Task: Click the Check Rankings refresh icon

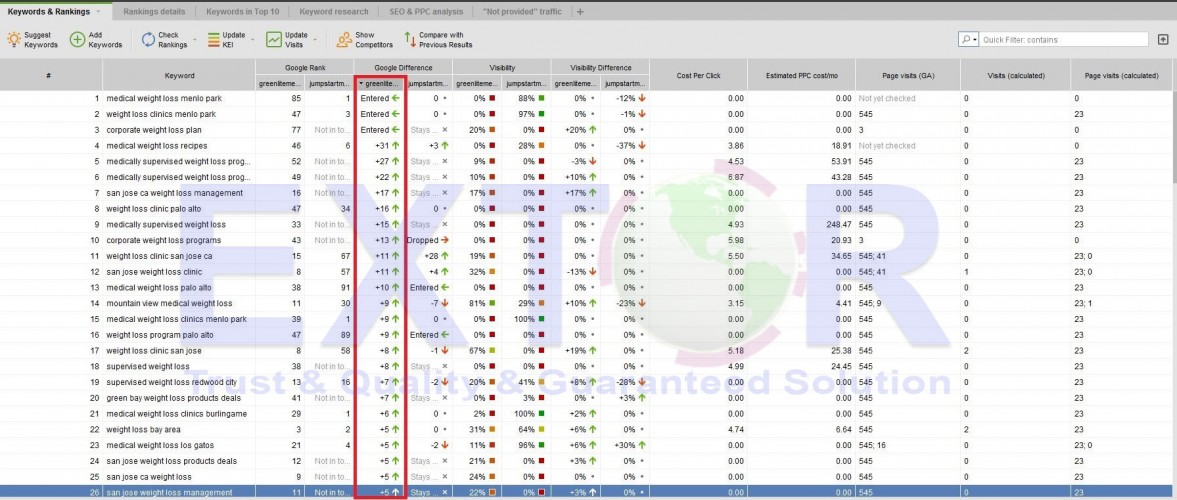Action: pyautogui.click(x=147, y=39)
